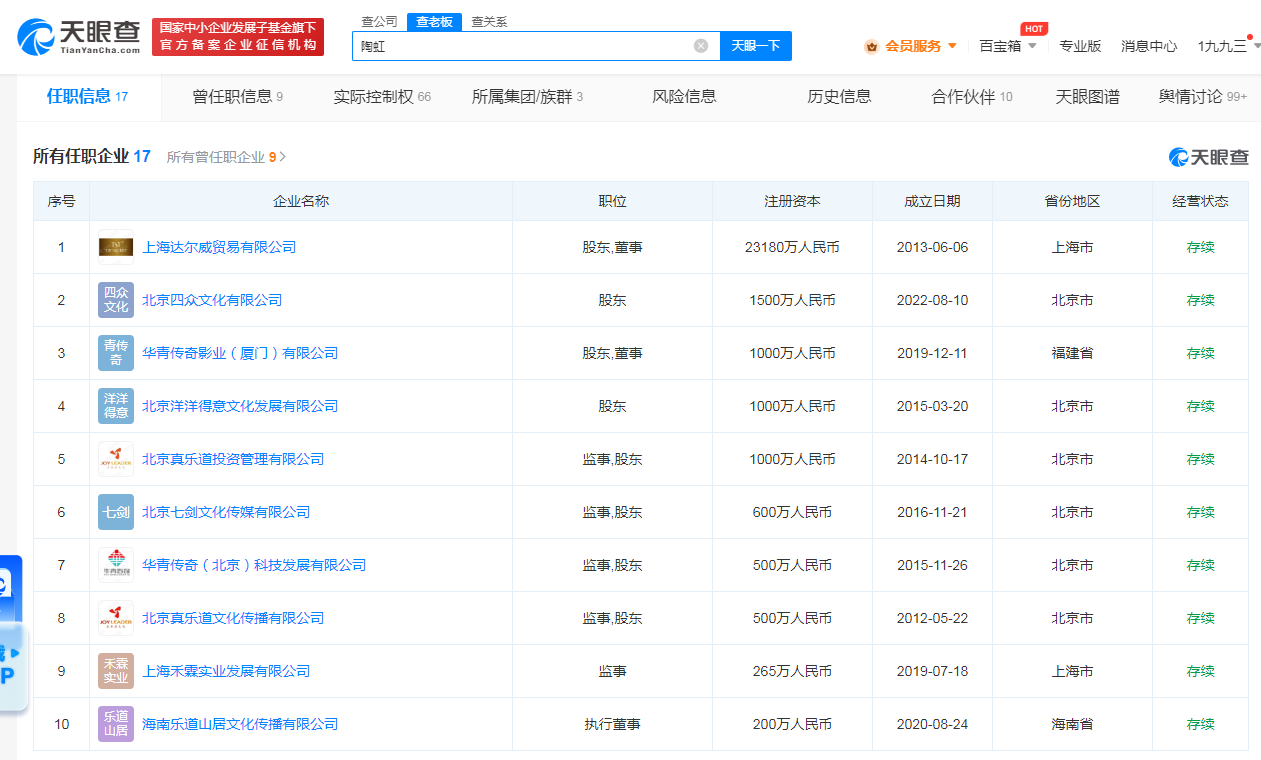Open 海南乐道山居文化传播有限公司 link

[x=240, y=724]
